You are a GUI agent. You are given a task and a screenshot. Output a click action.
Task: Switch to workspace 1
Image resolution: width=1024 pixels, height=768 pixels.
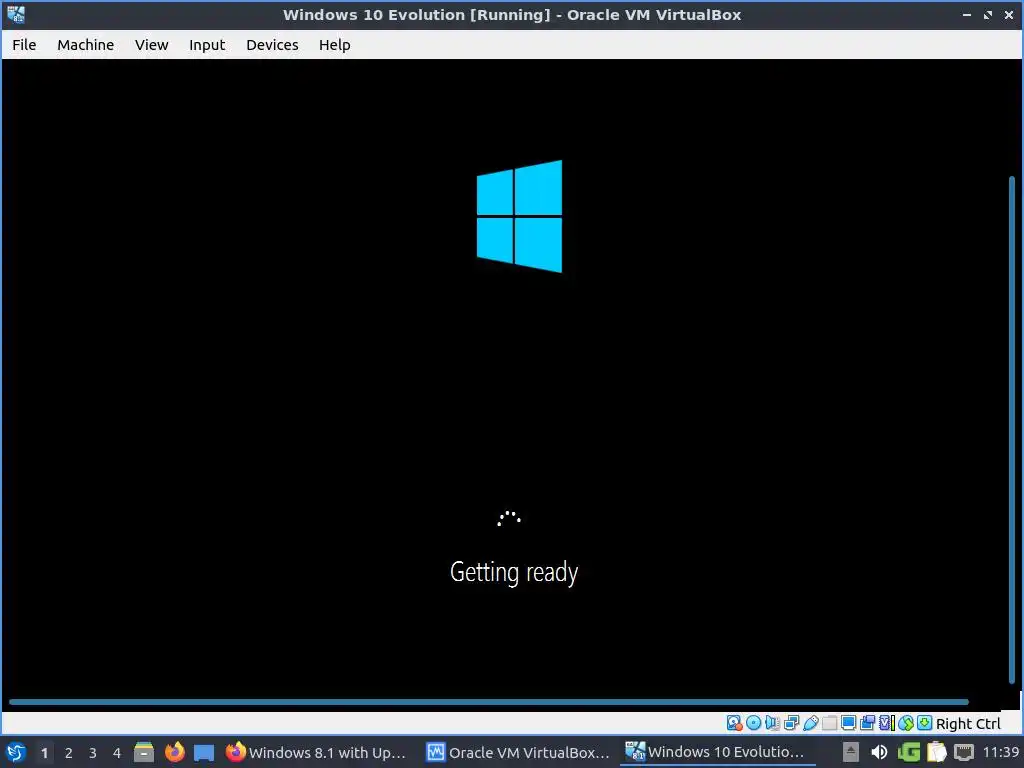pos(44,753)
